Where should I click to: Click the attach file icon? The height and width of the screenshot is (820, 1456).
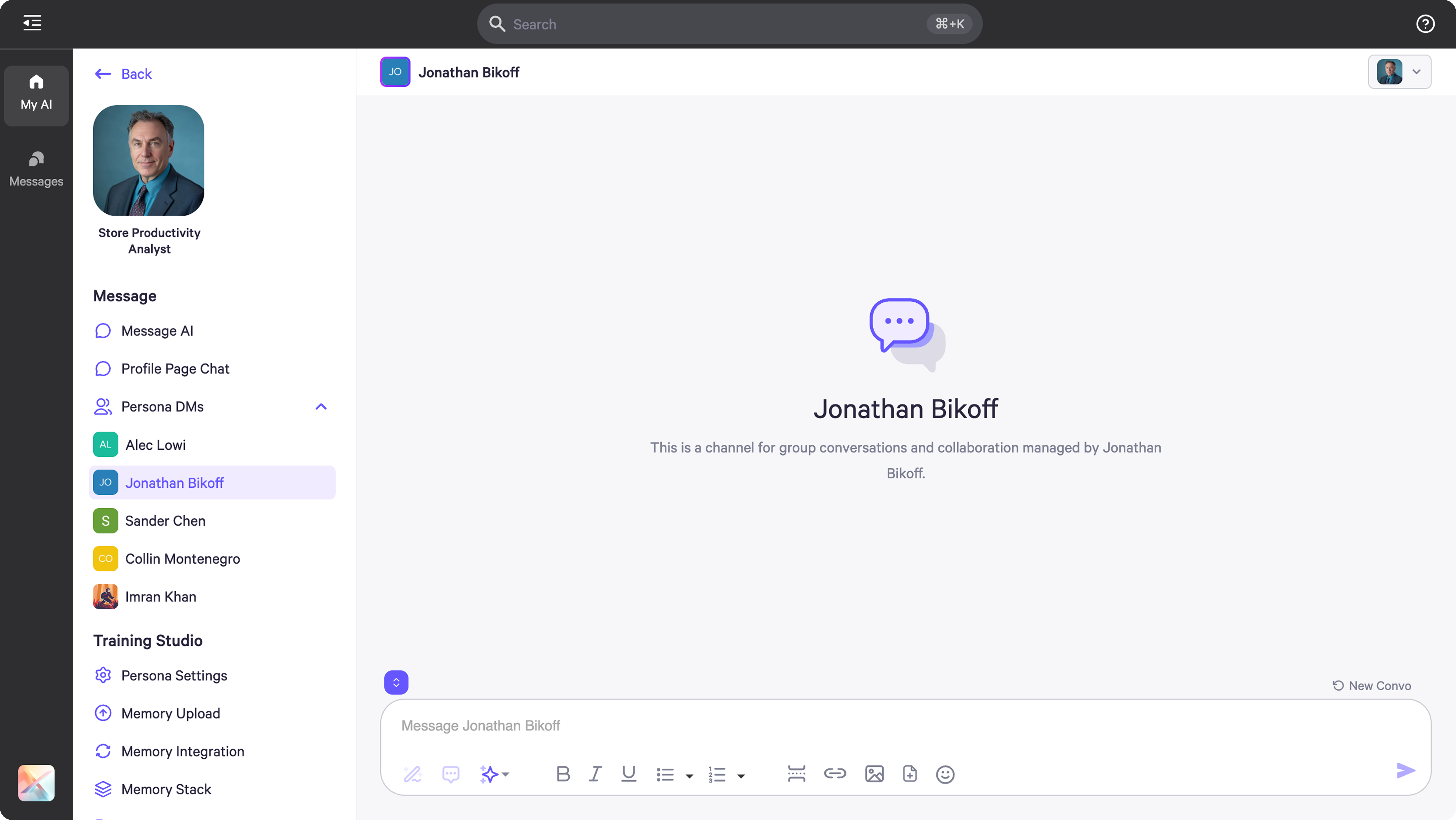point(909,774)
